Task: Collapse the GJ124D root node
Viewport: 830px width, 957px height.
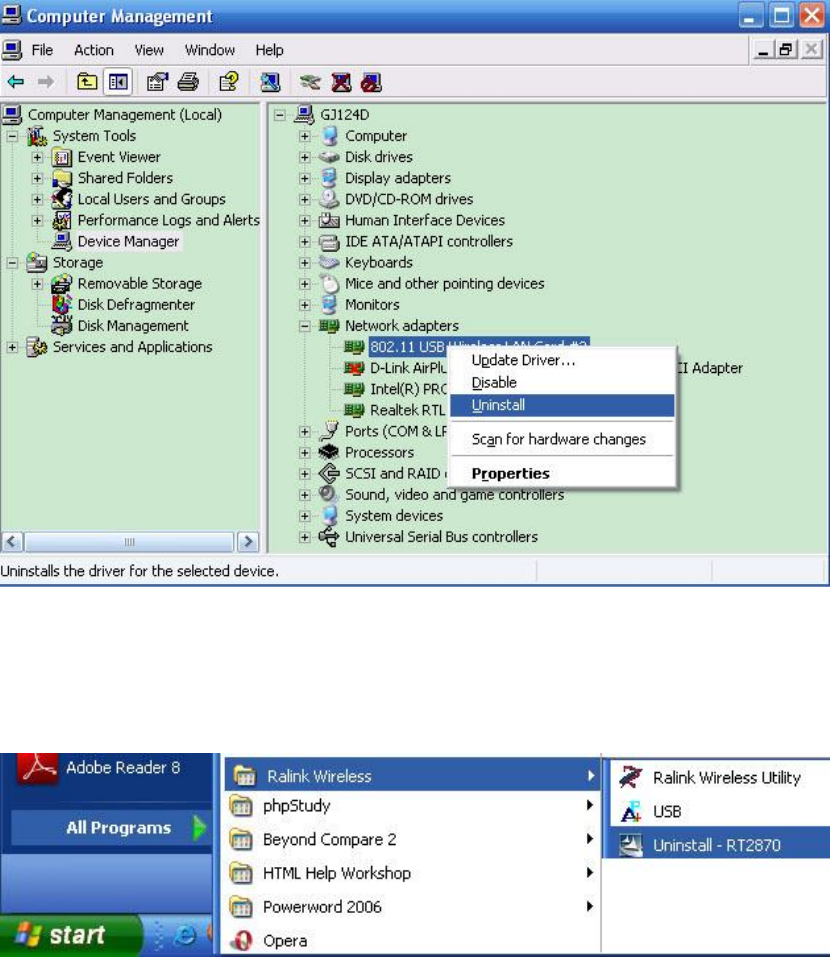Action: [280, 115]
